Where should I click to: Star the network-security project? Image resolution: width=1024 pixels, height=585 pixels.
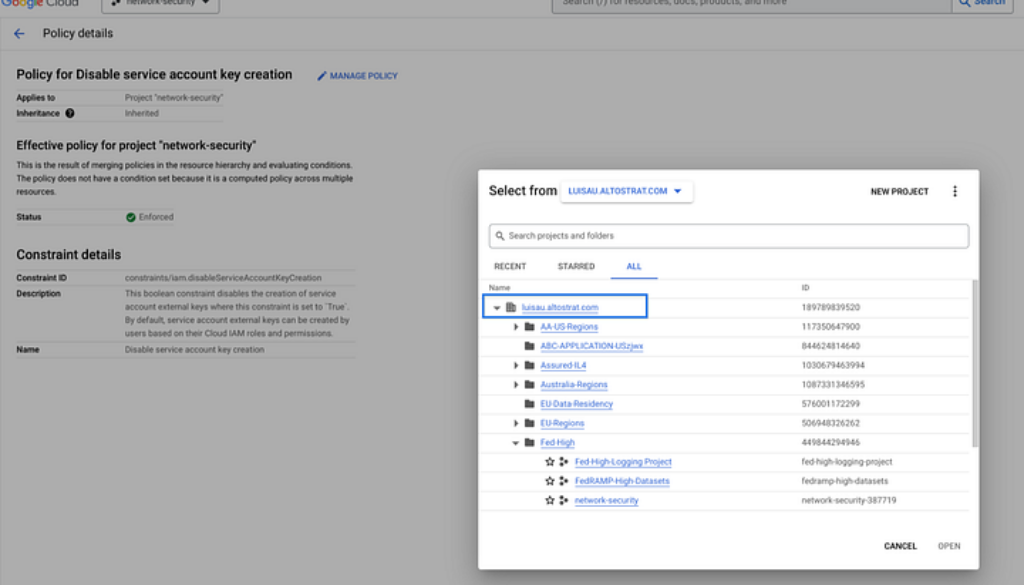pos(549,500)
